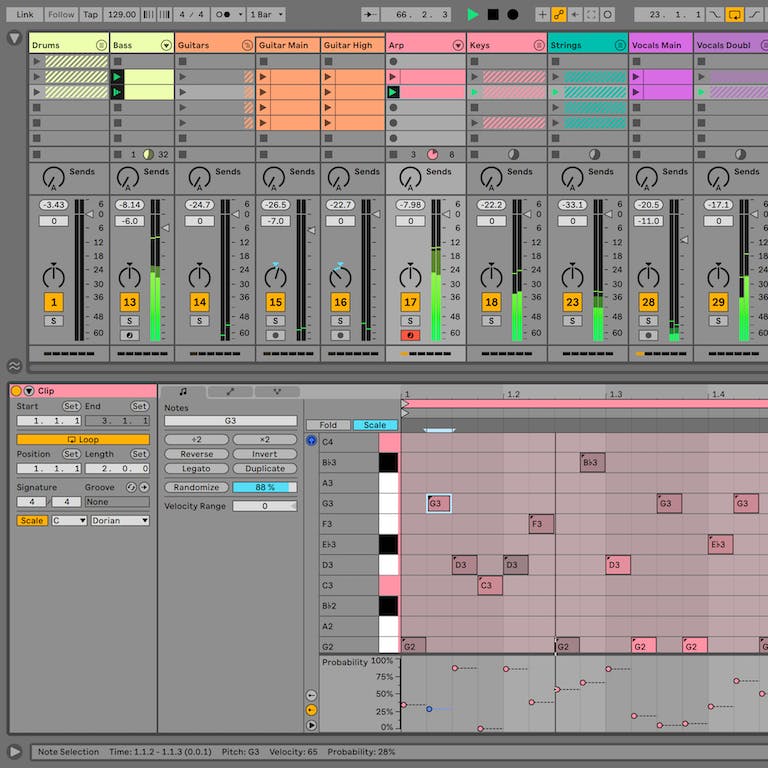Click the metronome icon in toolbar
Image resolution: width=768 pixels, height=768 pixels.
coord(223,14)
